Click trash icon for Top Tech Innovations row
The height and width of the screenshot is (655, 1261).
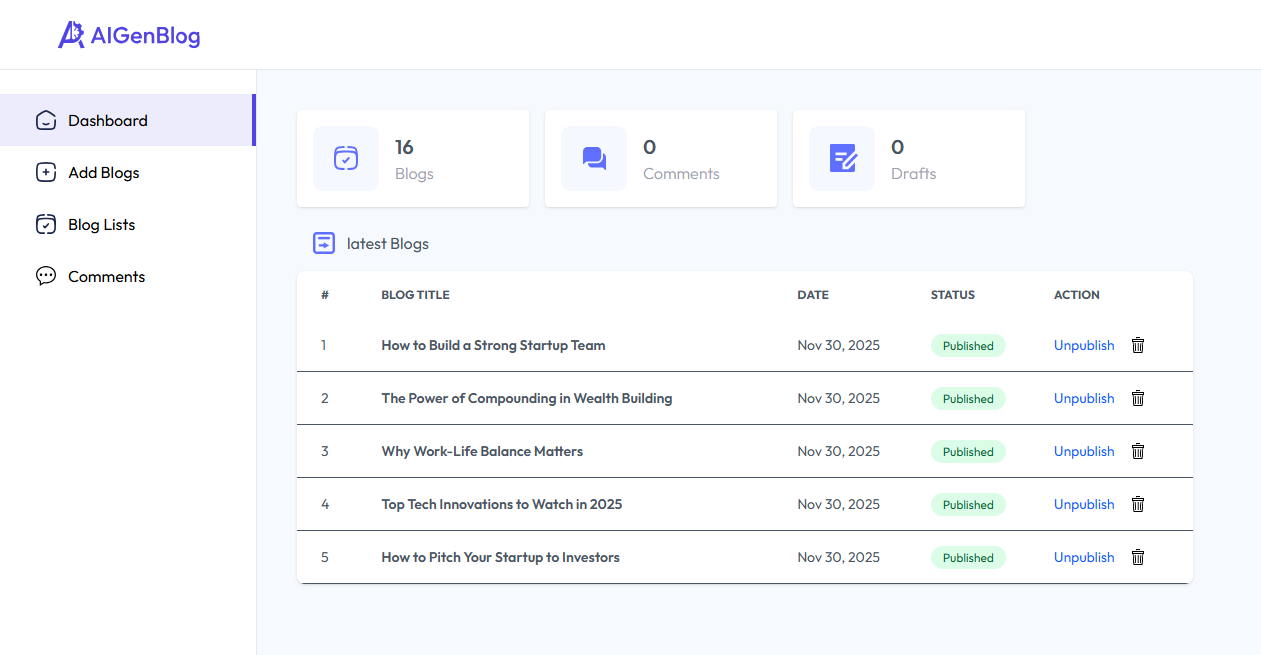[x=1137, y=504]
